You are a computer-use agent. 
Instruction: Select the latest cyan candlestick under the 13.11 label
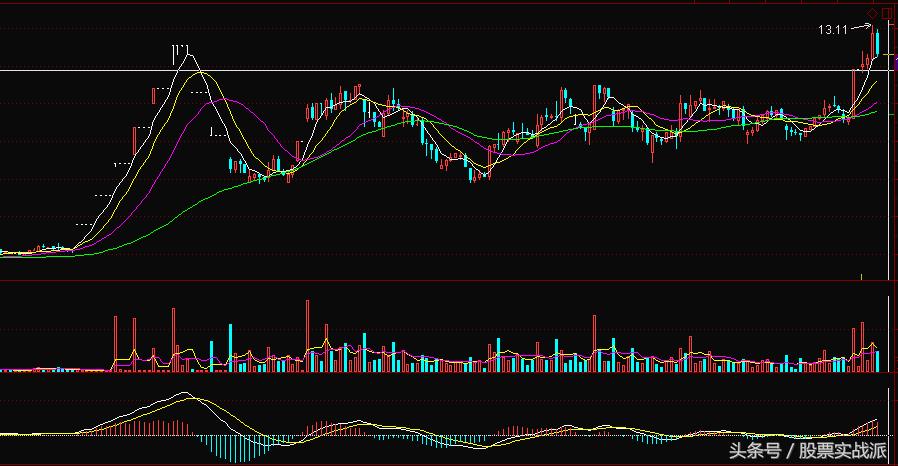point(877,43)
